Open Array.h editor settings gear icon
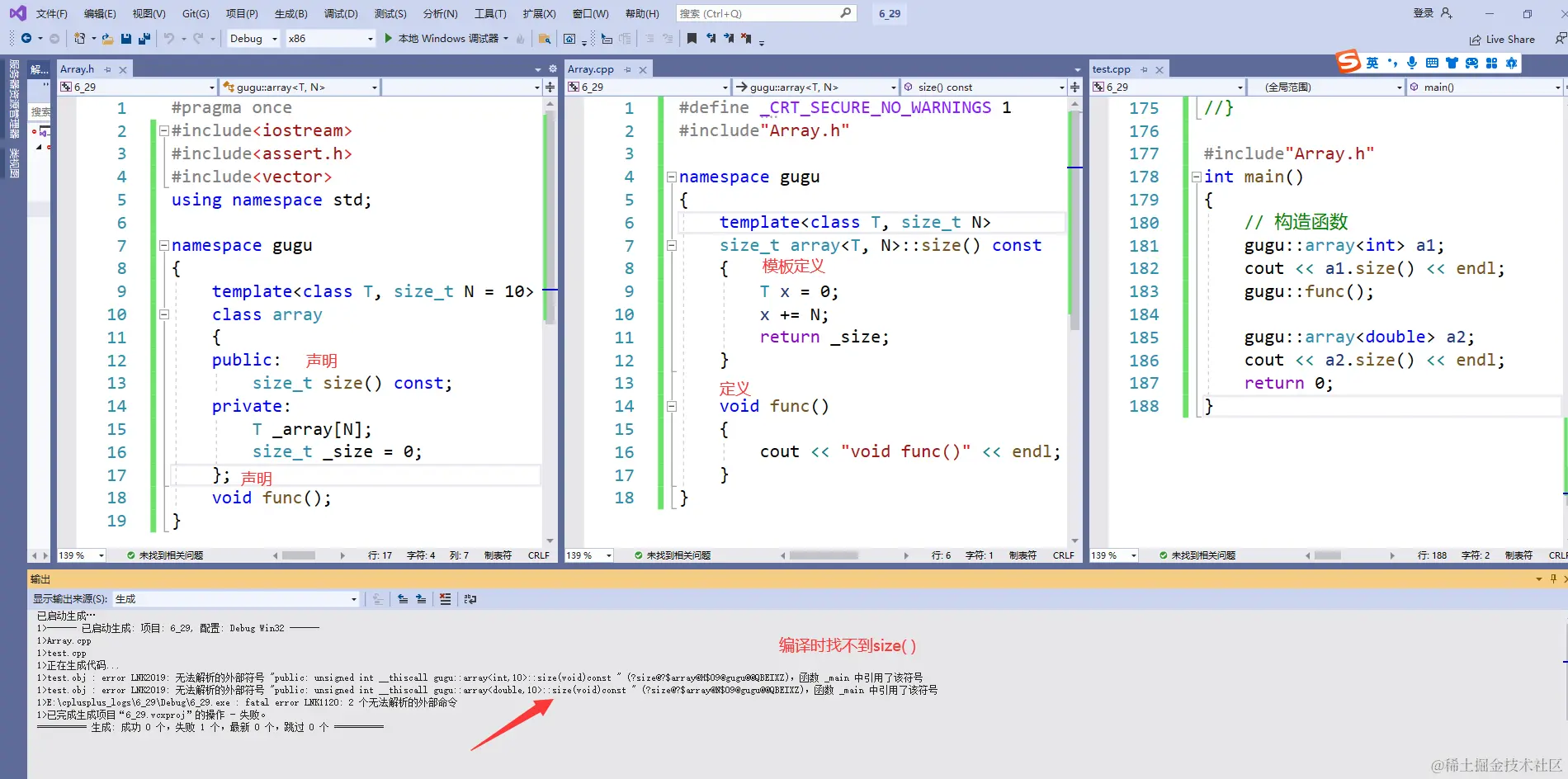1568x779 pixels. click(x=552, y=69)
